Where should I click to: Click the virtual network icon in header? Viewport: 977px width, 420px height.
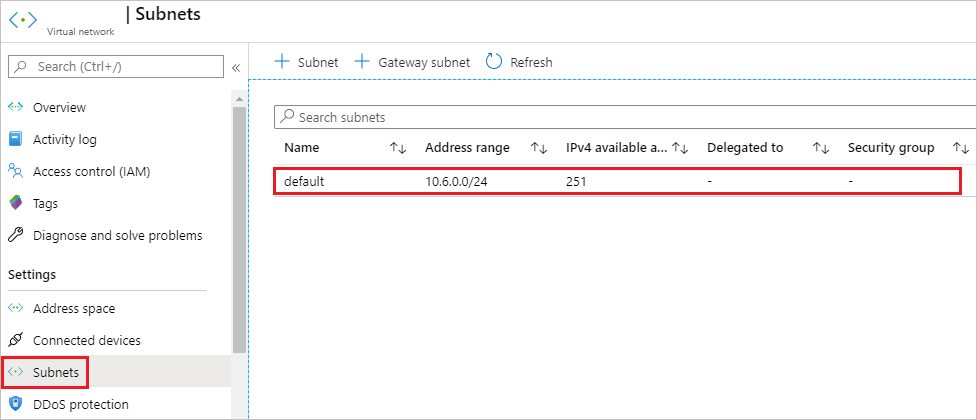point(23,19)
